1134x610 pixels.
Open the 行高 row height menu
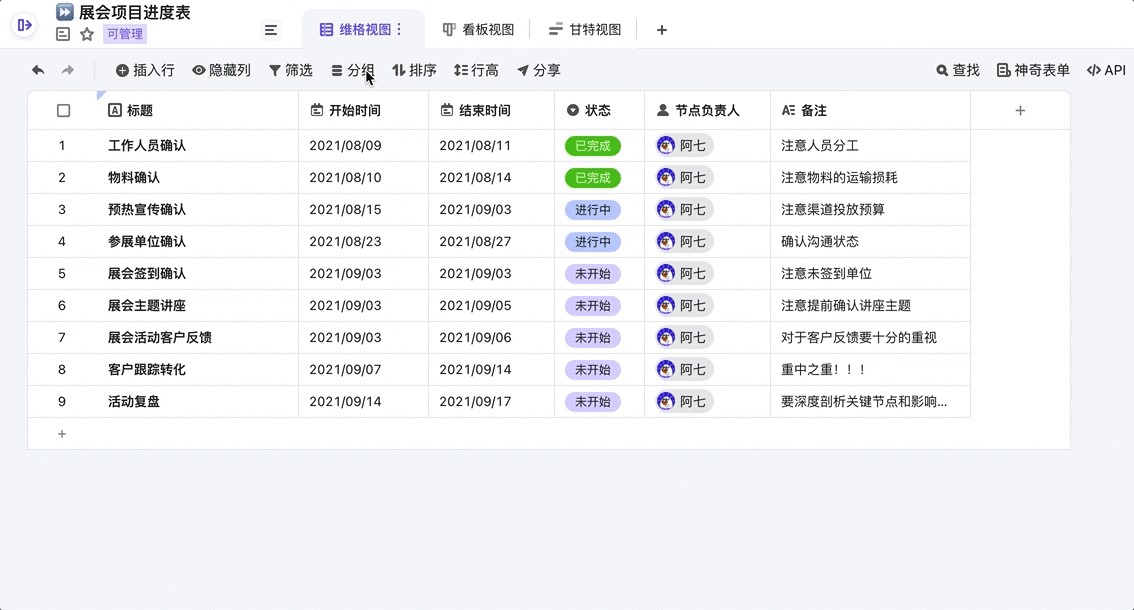[476, 70]
